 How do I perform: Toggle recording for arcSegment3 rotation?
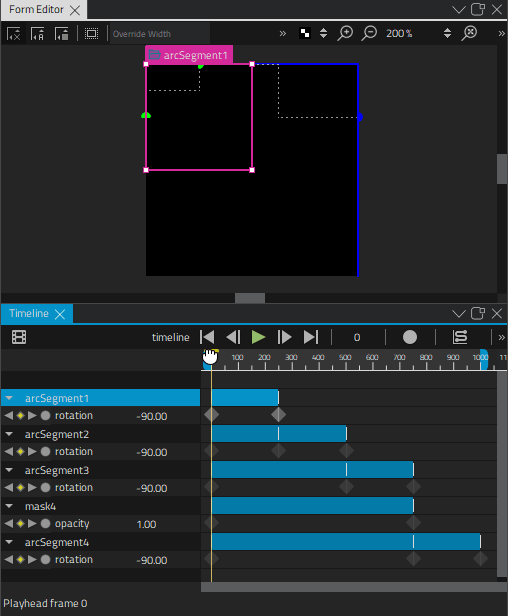click(46, 488)
